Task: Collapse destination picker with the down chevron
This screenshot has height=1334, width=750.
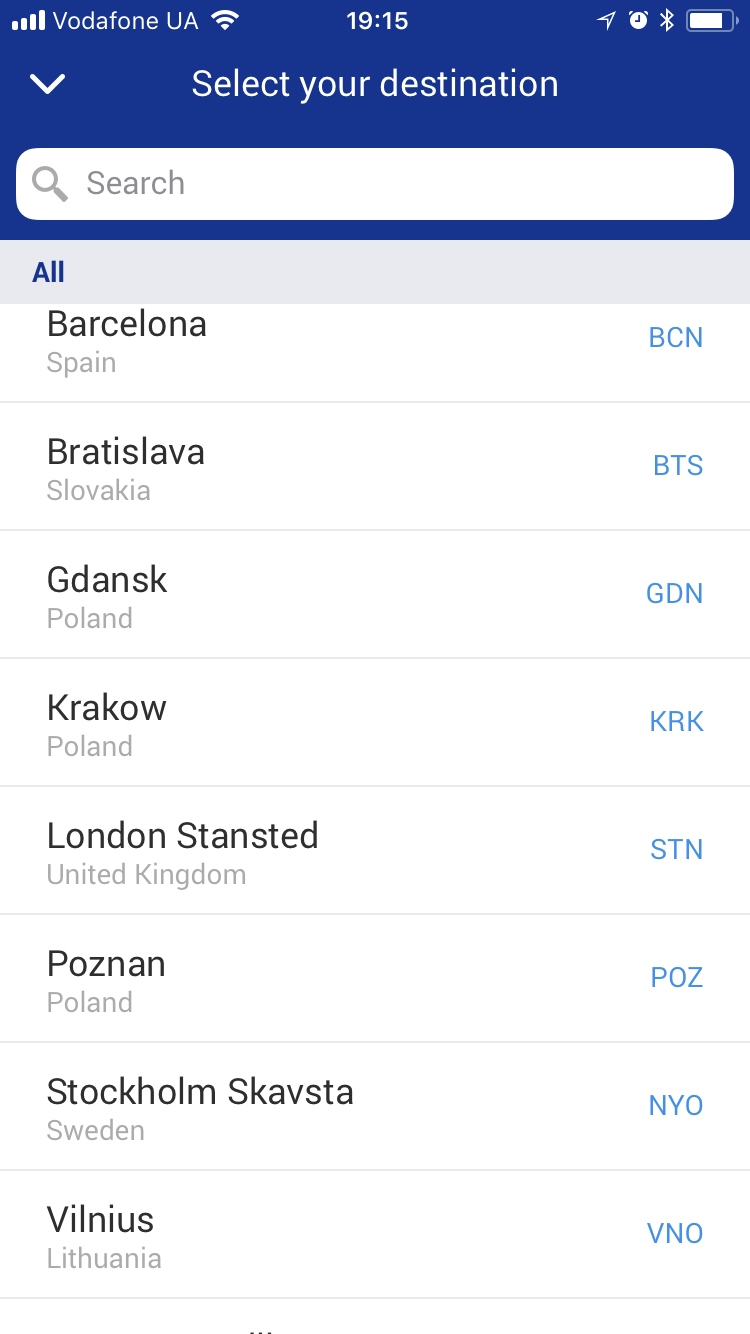Action: click(48, 84)
